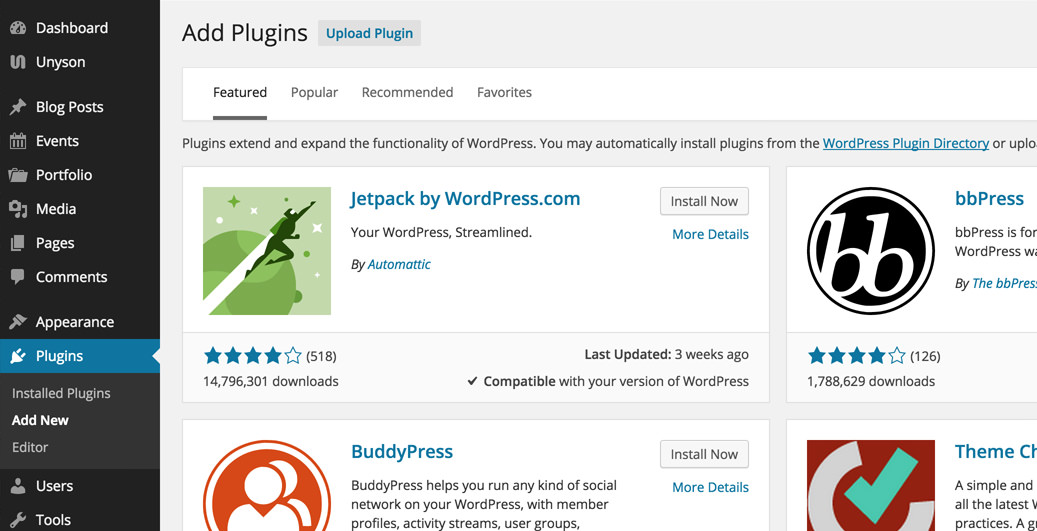Screen dimensions: 1037x531
Task: Click the bbPress star rating (126)
Action: 874,356
